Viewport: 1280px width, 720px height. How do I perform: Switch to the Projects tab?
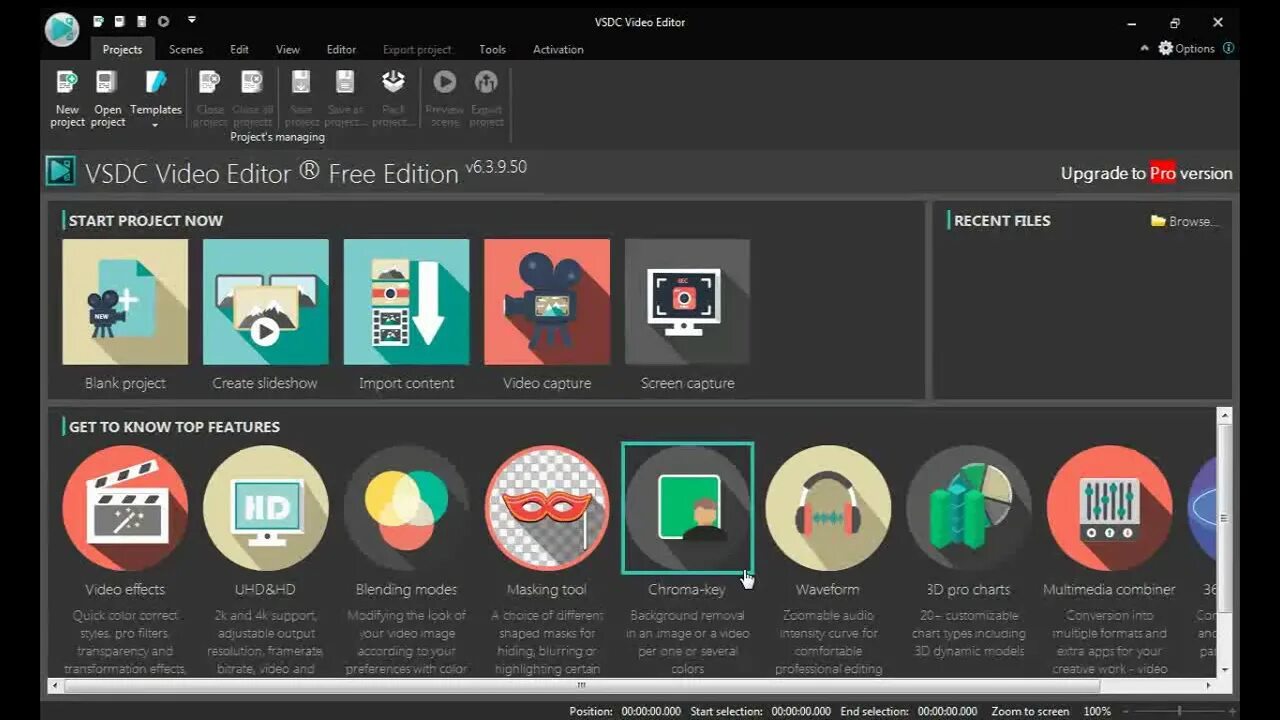(x=122, y=49)
